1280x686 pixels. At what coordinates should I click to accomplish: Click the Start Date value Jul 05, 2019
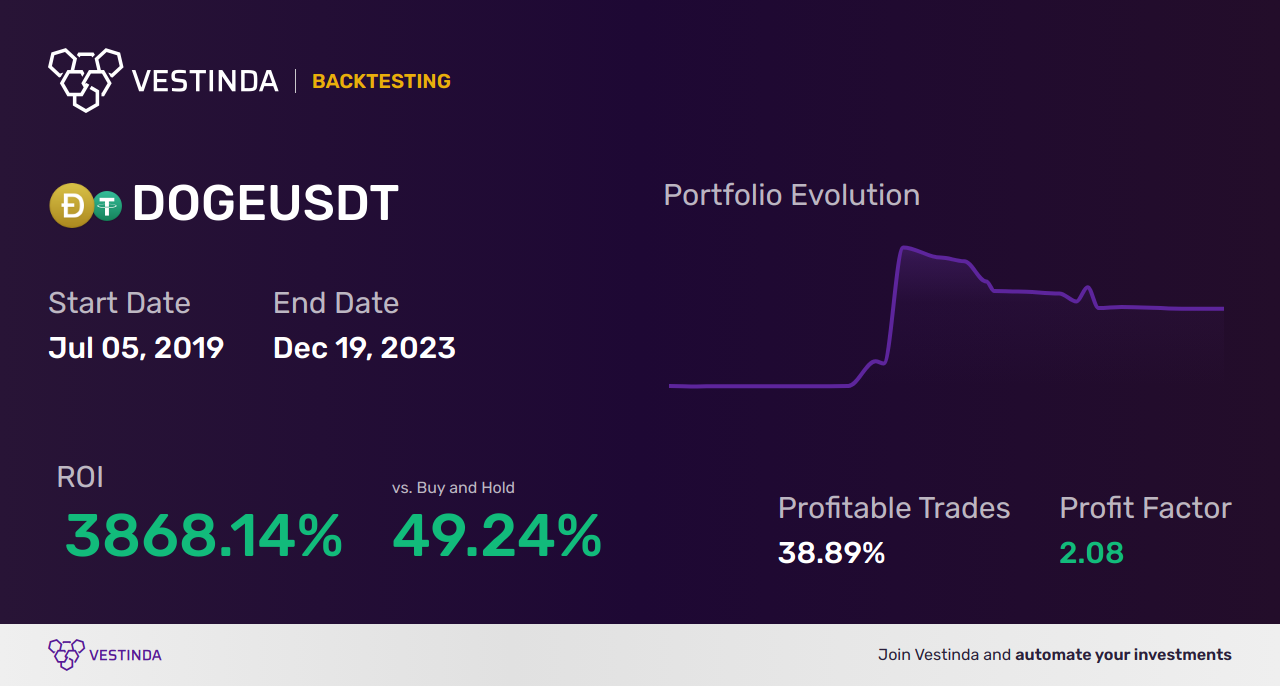(136, 348)
